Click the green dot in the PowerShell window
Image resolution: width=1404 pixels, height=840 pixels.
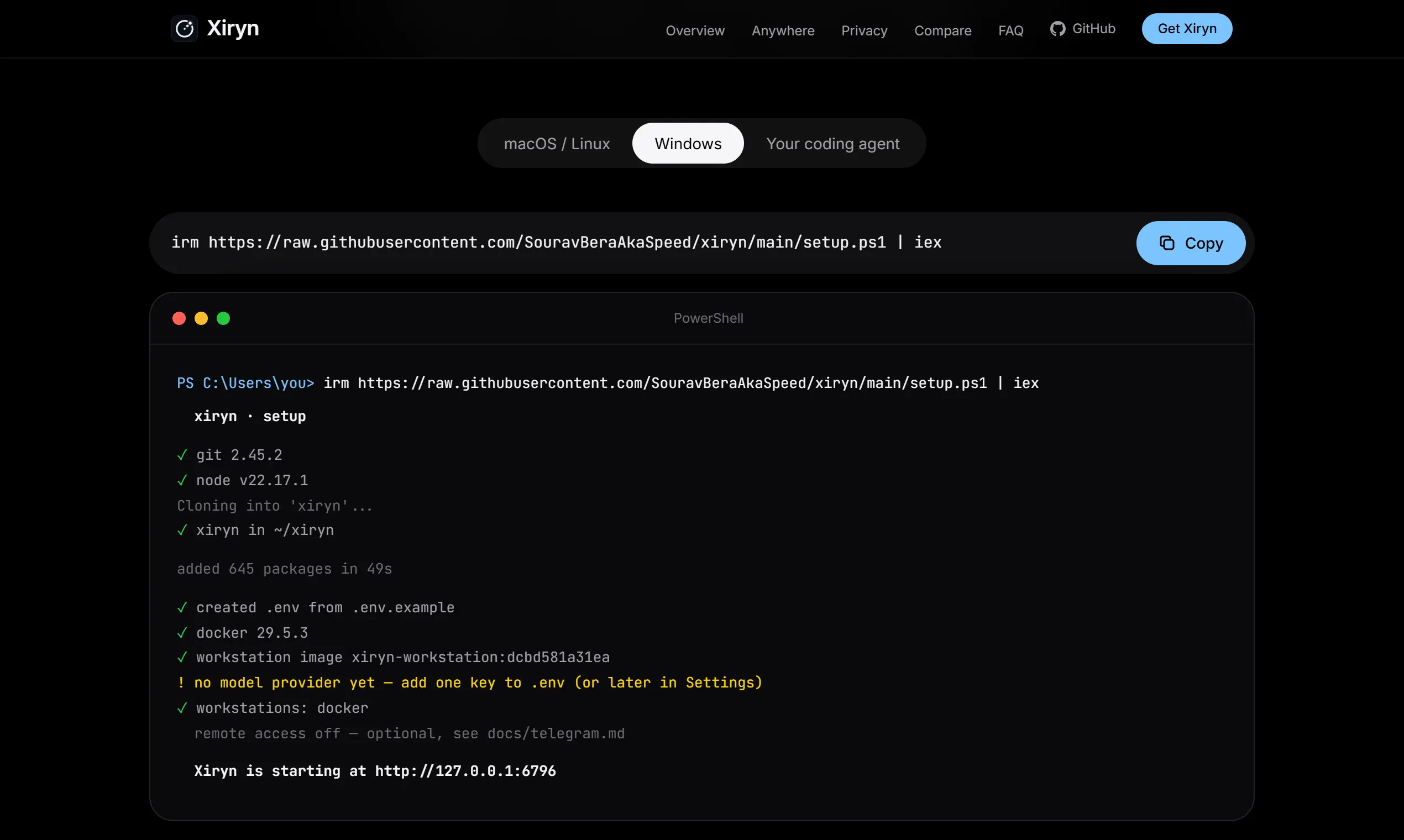(x=223, y=318)
